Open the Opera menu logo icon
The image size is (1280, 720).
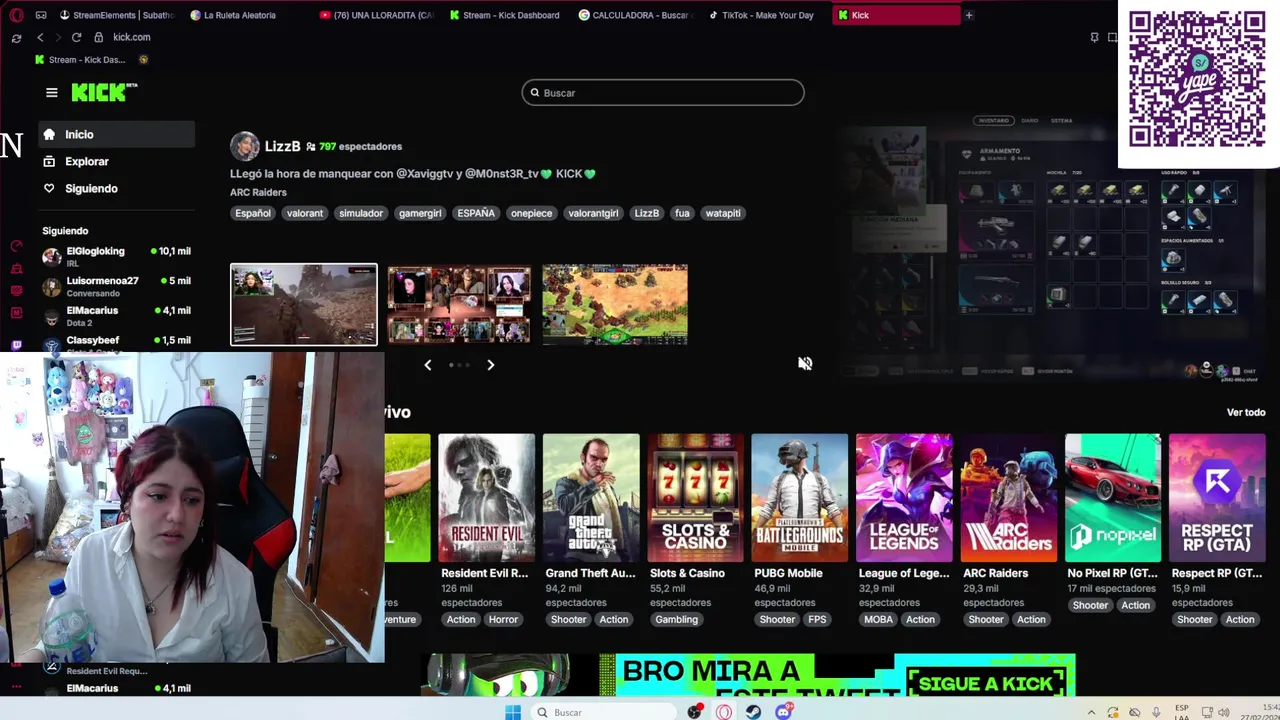[x=15, y=15]
